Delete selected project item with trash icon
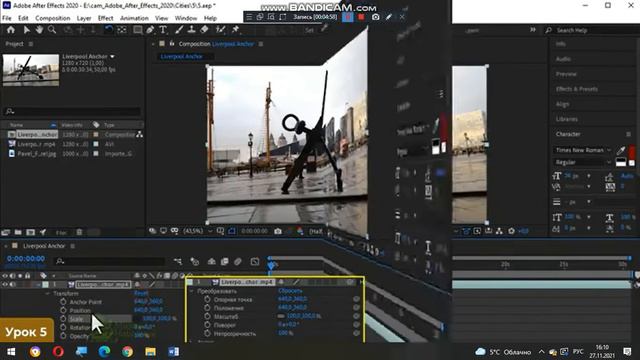Image resolution: width=640 pixels, height=360 pixels. click(x=79, y=232)
